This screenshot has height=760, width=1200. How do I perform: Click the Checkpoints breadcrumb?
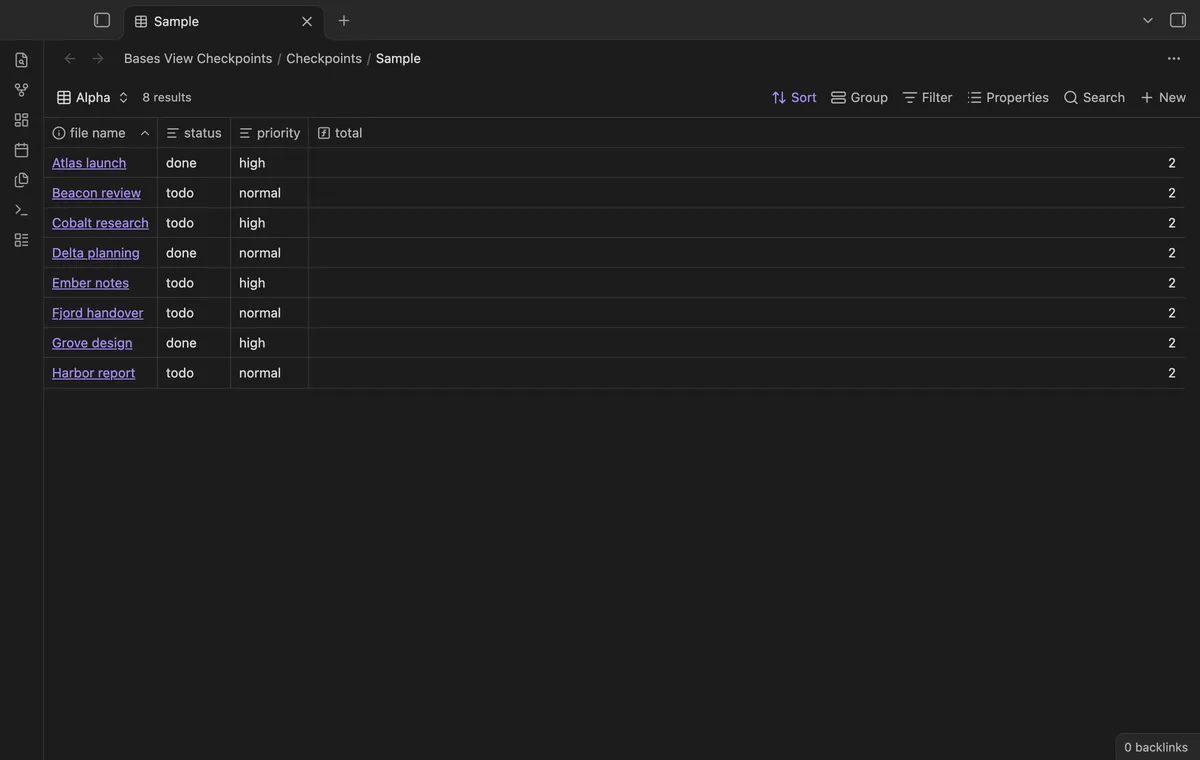[x=324, y=58]
